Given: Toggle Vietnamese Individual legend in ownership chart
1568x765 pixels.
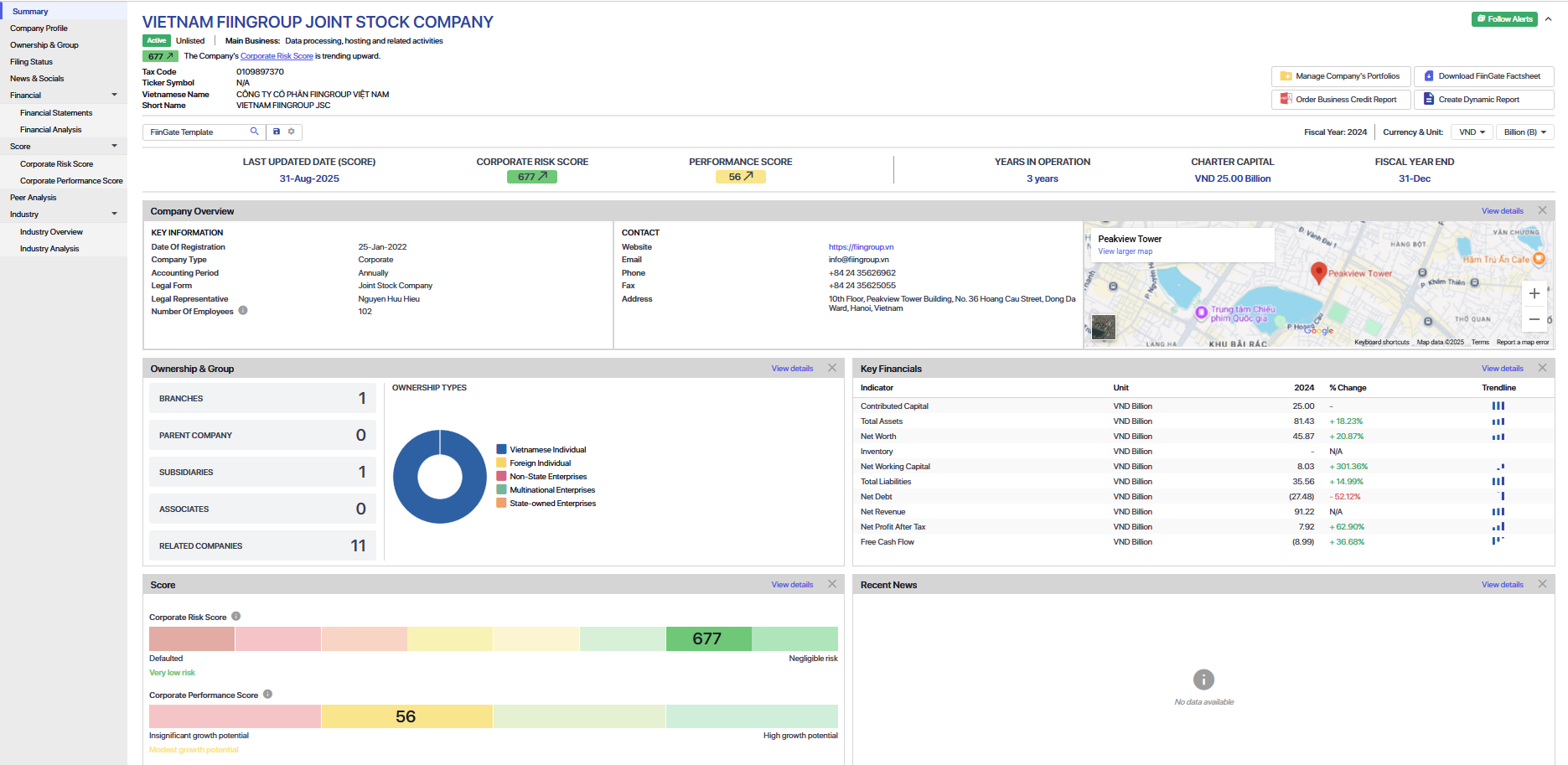Looking at the screenshot, I should click(x=547, y=450).
